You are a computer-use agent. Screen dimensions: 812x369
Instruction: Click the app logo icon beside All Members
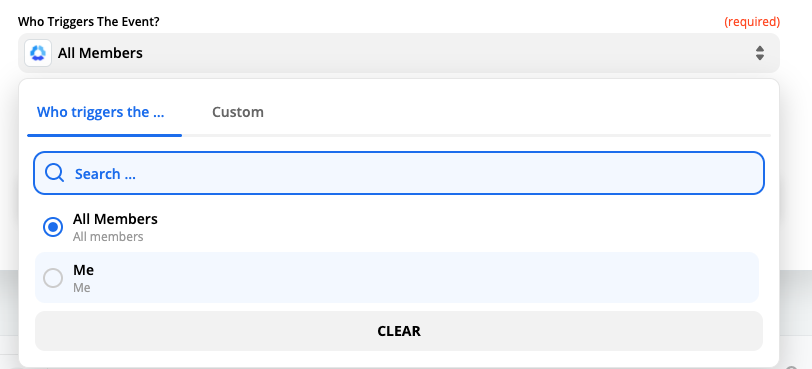tap(38, 53)
